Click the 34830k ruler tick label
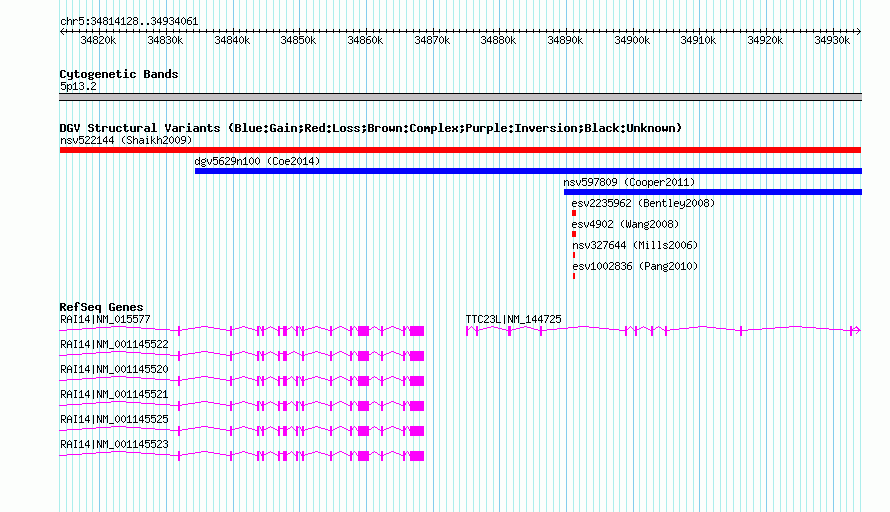 tap(165, 40)
